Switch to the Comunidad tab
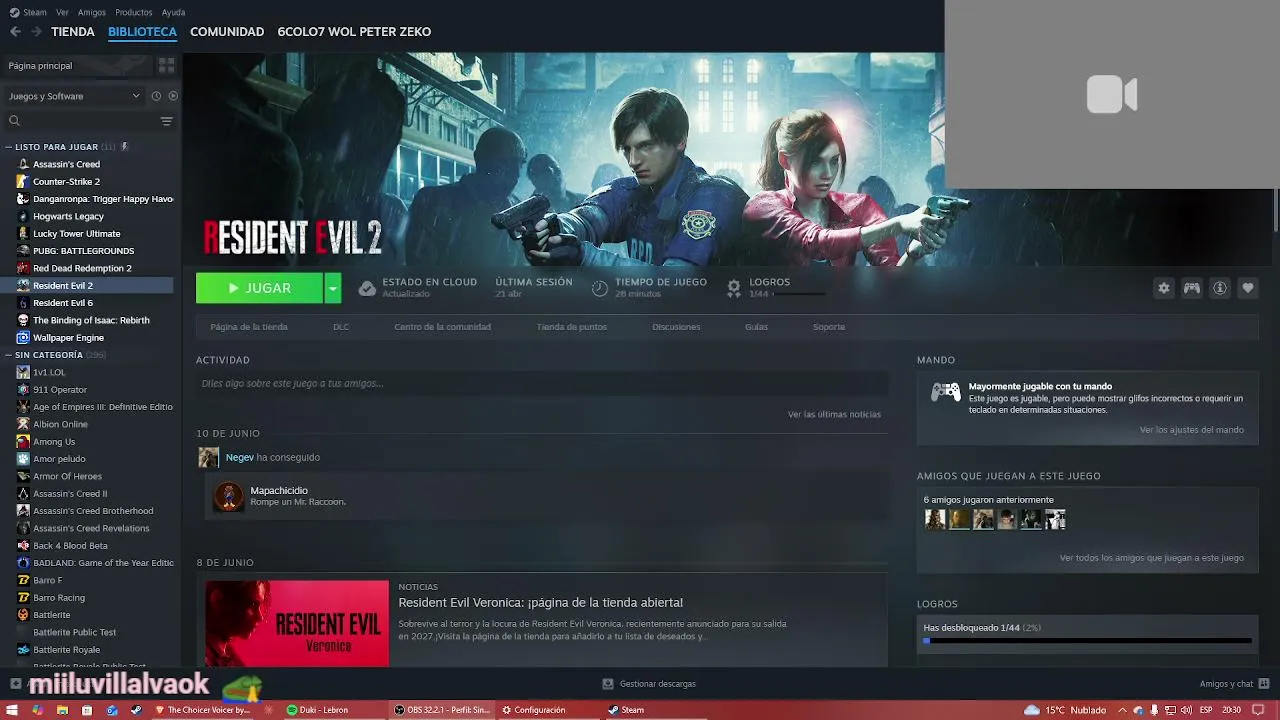 pos(227,32)
